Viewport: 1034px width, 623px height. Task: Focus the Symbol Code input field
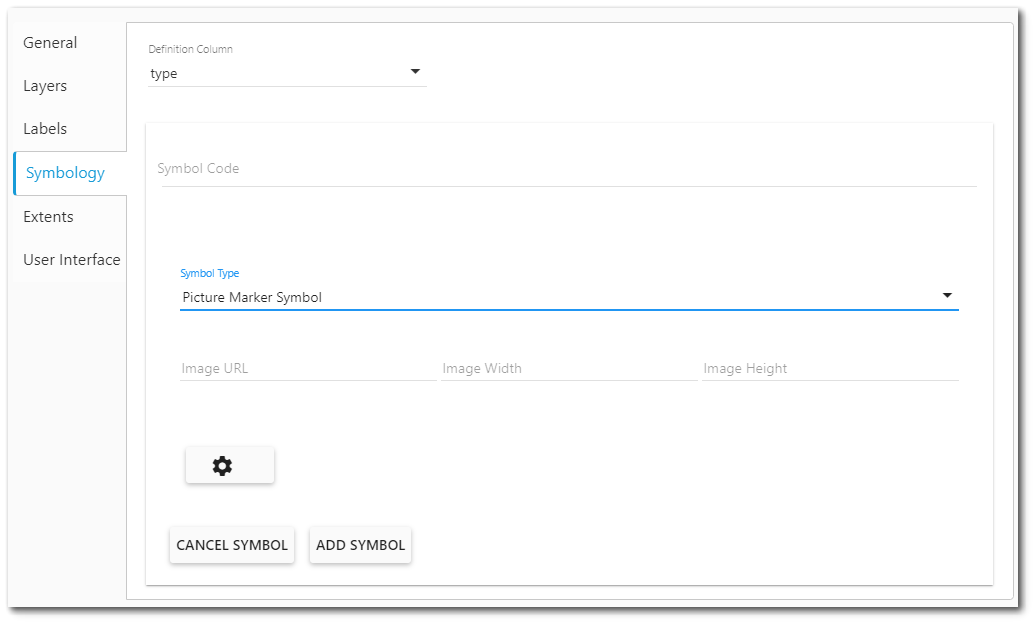click(566, 169)
